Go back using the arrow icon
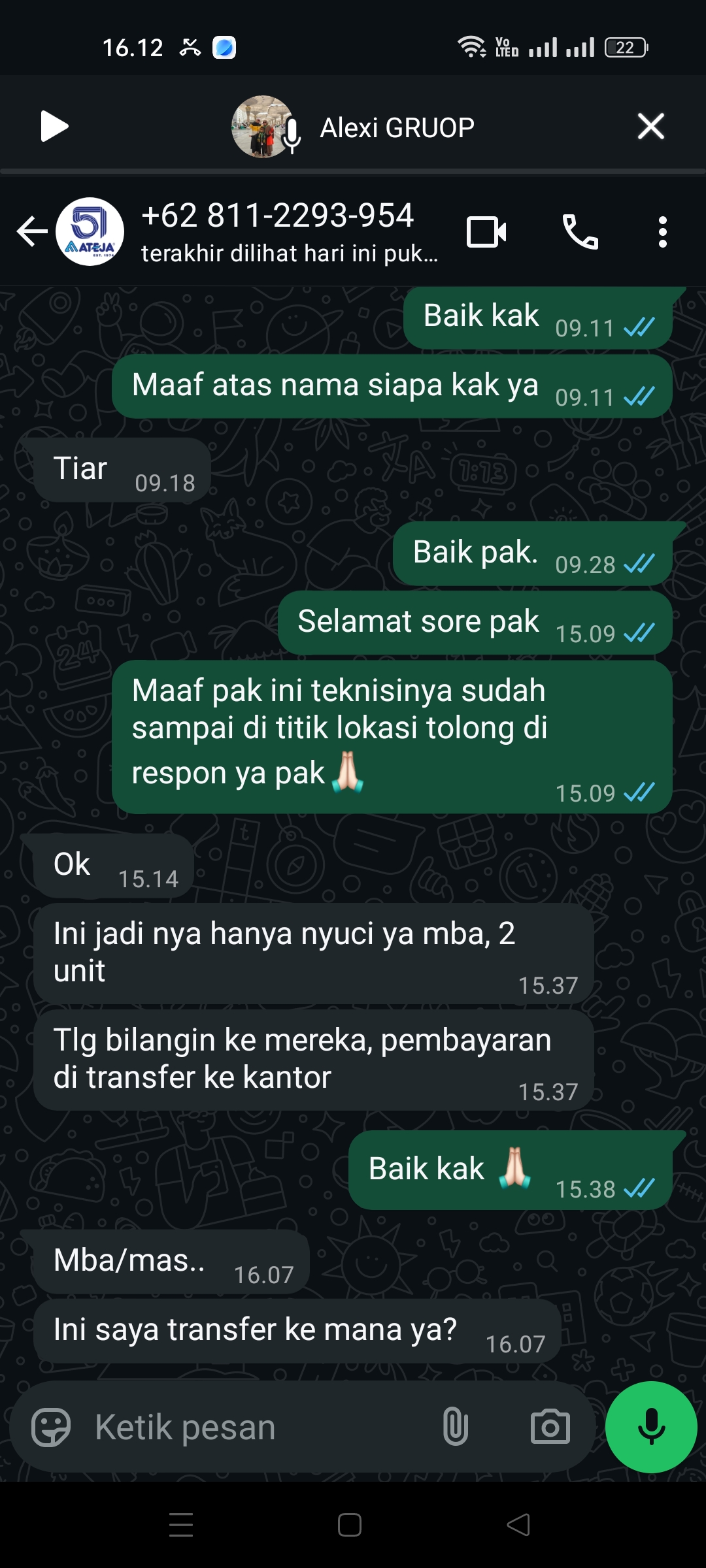The width and height of the screenshot is (706, 1568). pyautogui.click(x=32, y=231)
